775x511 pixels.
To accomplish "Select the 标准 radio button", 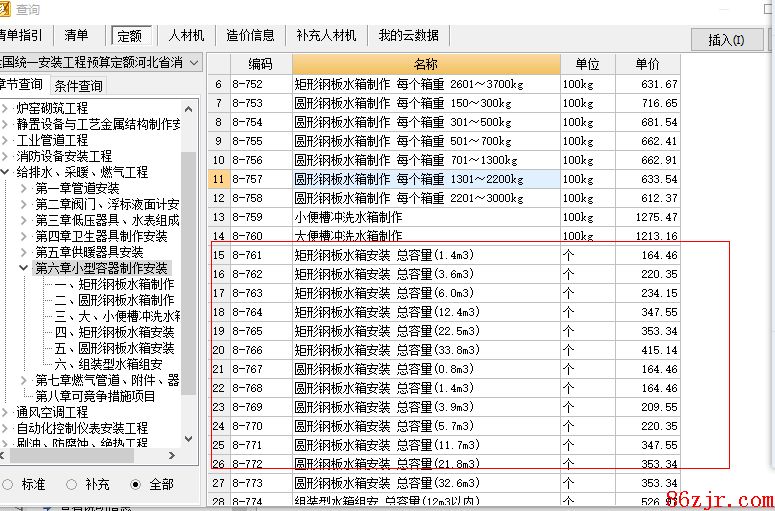I will point(8,484).
